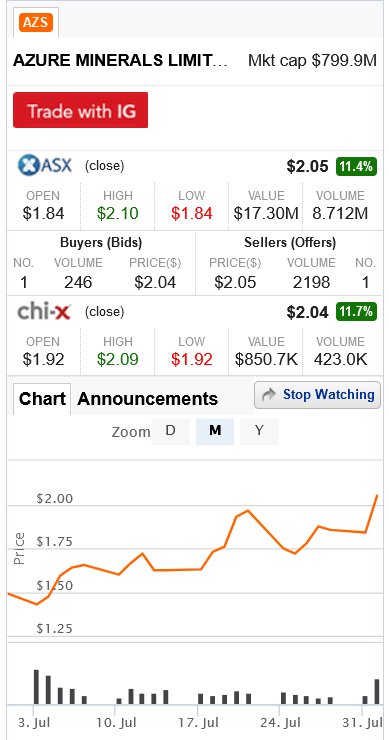The image size is (389, 740).
Task: Click the price line peak at chart's right end
Action: point(377,495)
